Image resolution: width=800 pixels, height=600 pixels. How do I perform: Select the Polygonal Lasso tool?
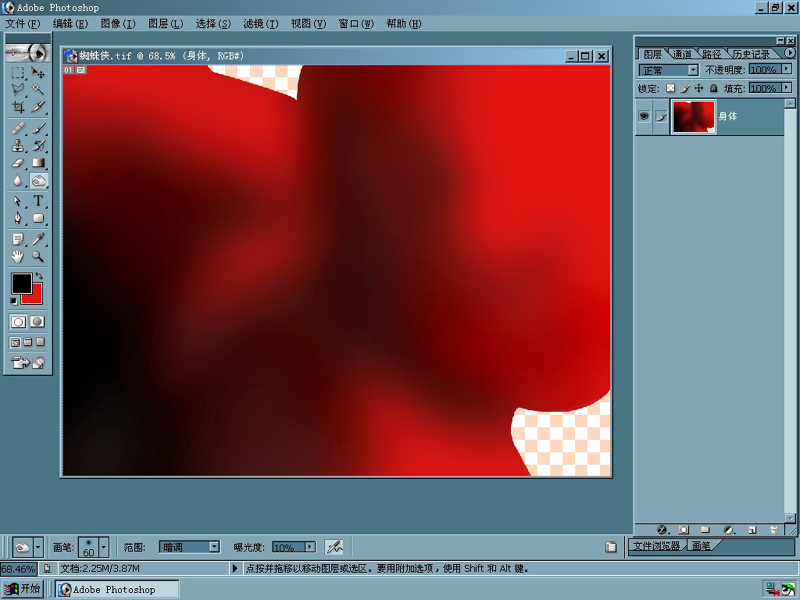click(18, 90)
